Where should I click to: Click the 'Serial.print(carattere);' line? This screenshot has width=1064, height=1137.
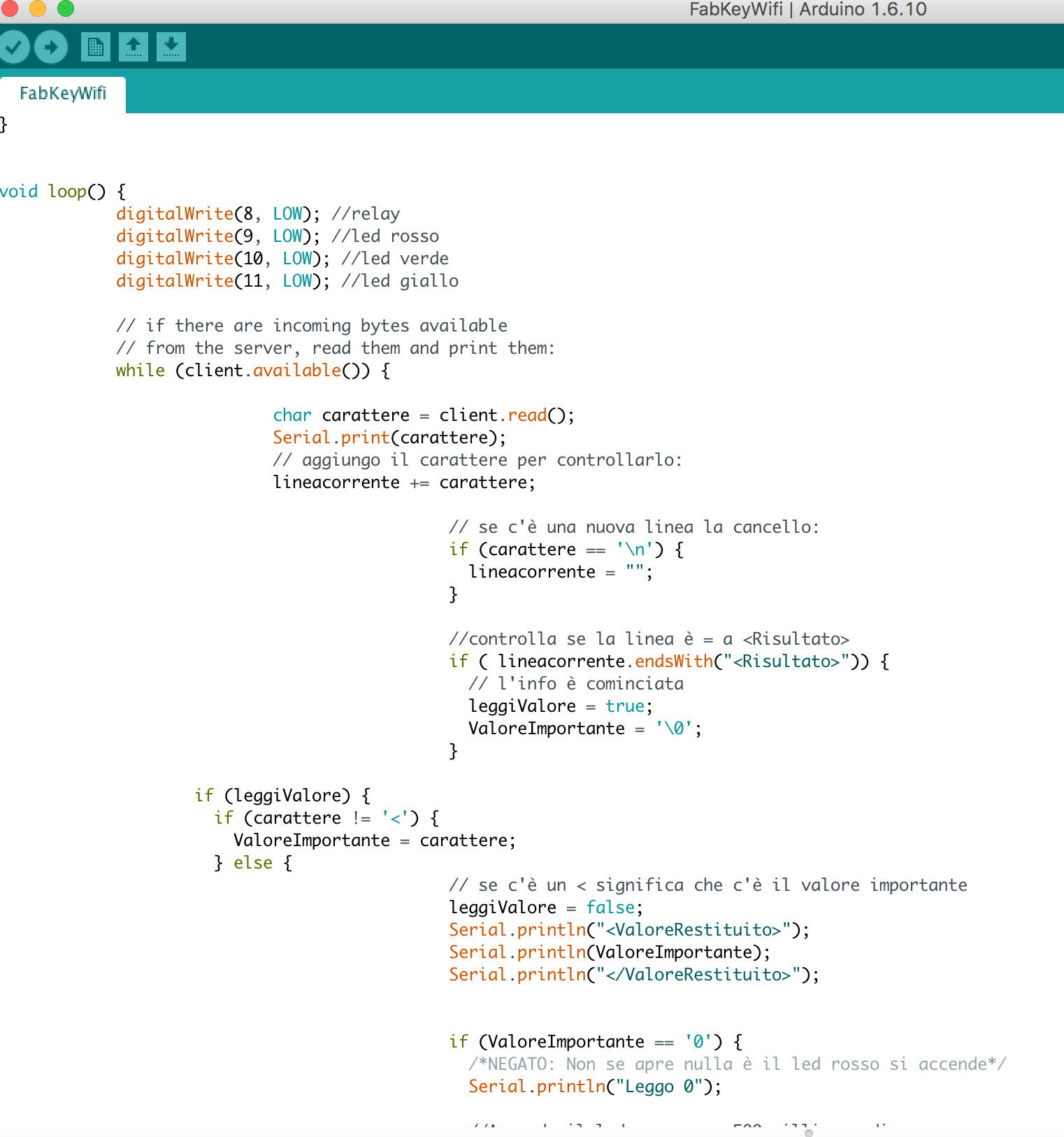coord(389,438)
